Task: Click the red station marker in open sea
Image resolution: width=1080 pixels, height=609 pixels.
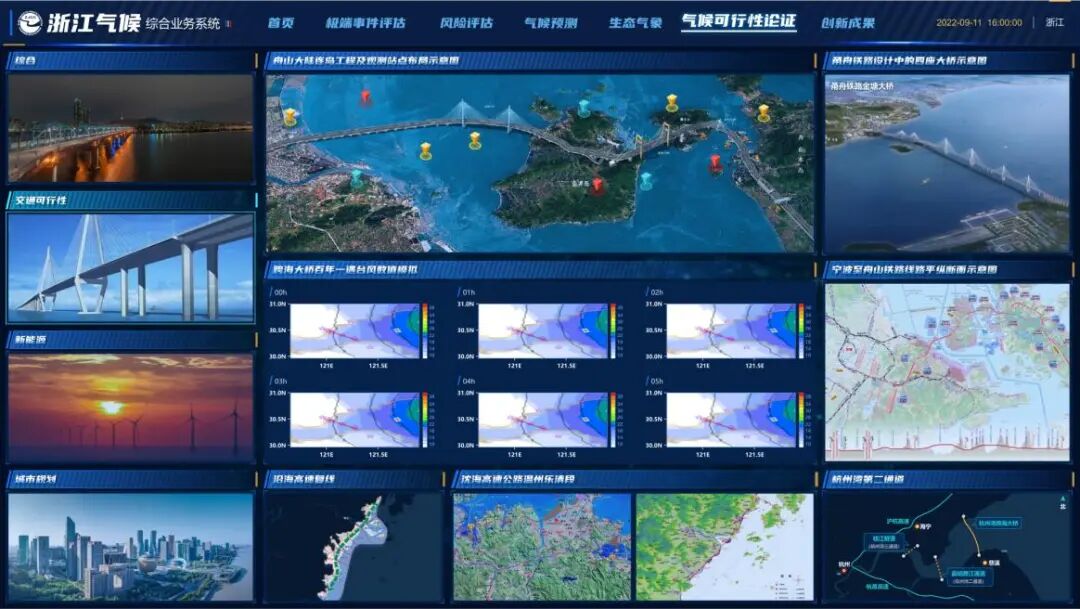Action: (366, 98)
